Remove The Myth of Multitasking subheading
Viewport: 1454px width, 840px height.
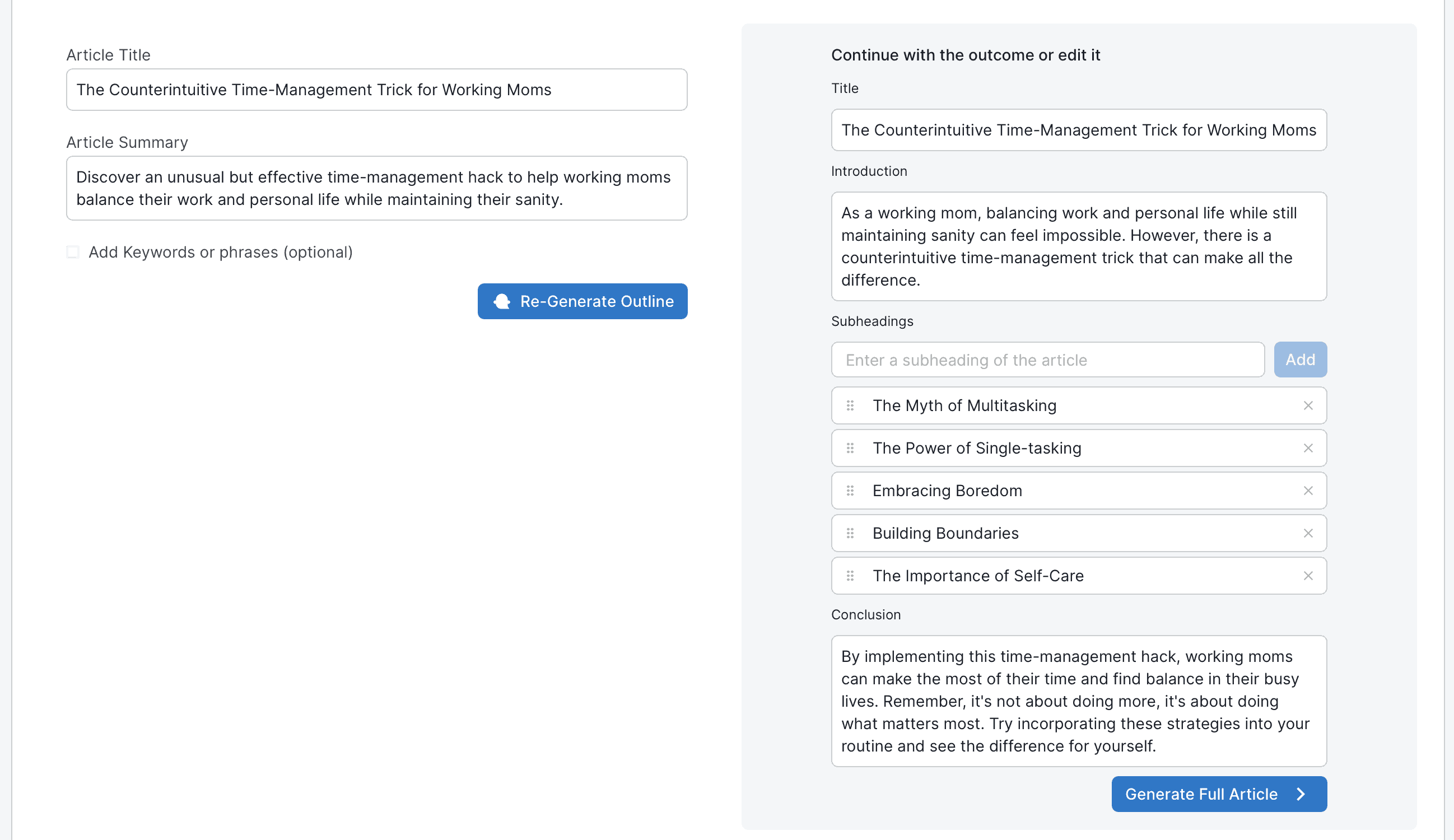[x=1308, y=405]
